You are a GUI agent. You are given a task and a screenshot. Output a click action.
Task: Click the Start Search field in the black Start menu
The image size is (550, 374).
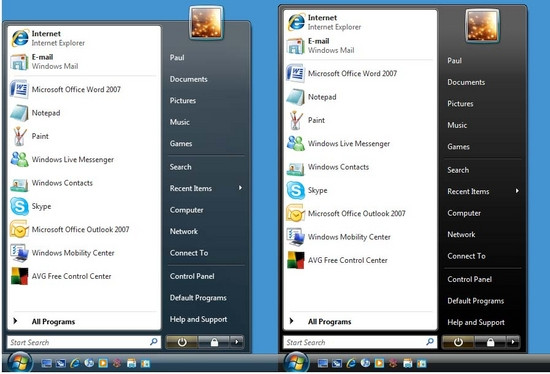360,342
